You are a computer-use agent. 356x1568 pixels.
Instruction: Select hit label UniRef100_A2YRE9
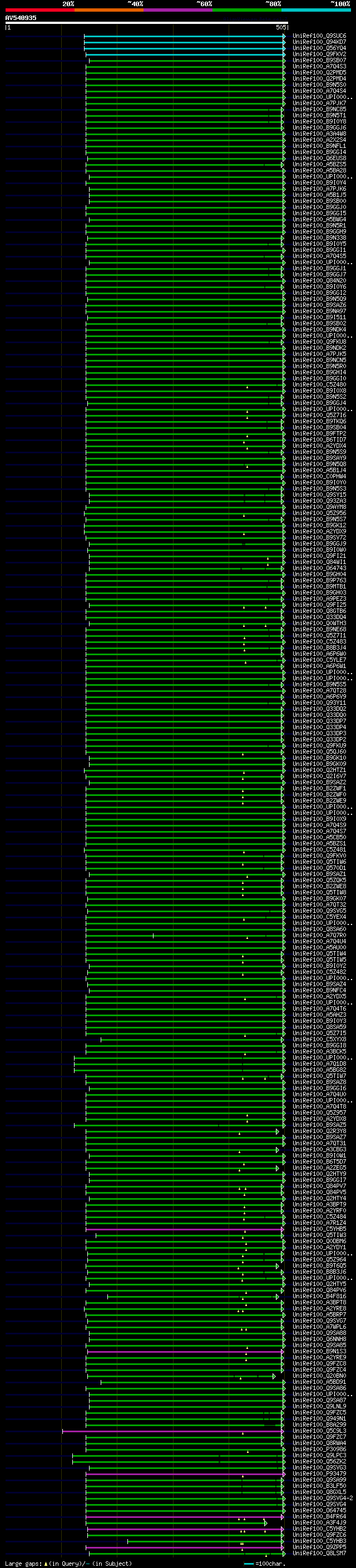coord(319,1357)
